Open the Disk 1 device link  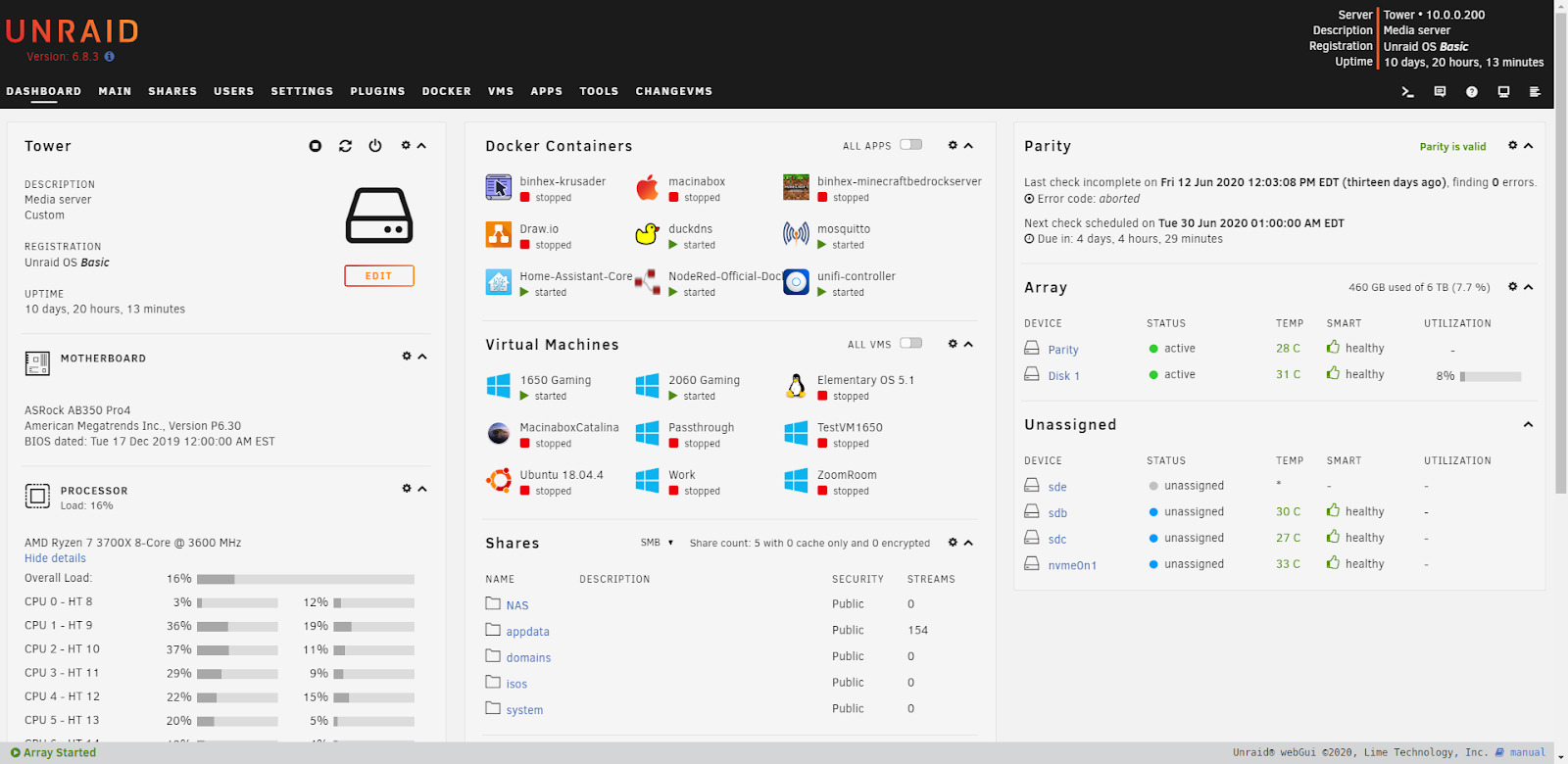1063,376
